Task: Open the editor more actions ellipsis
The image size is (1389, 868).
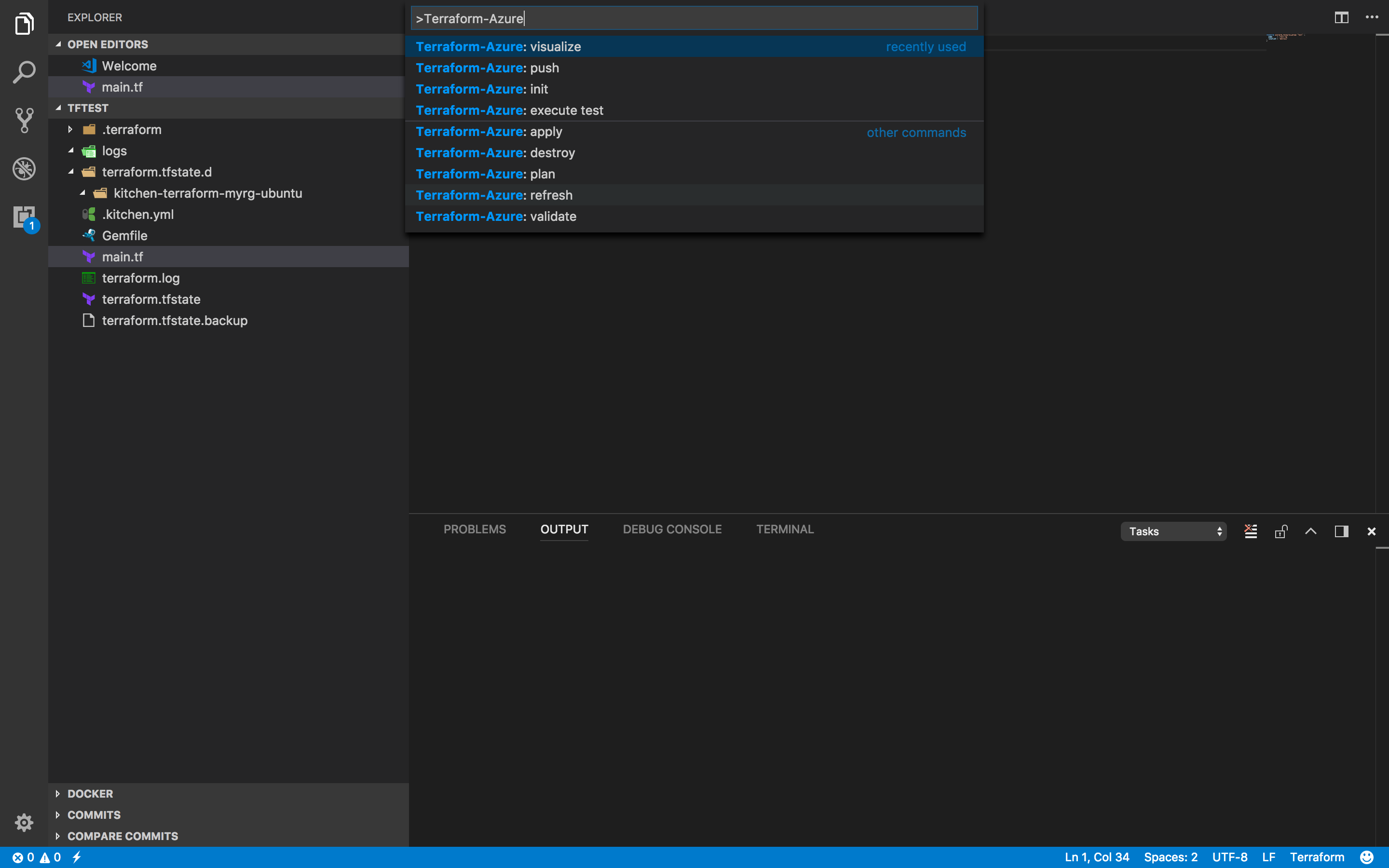Action: (x=1372, y=17)
